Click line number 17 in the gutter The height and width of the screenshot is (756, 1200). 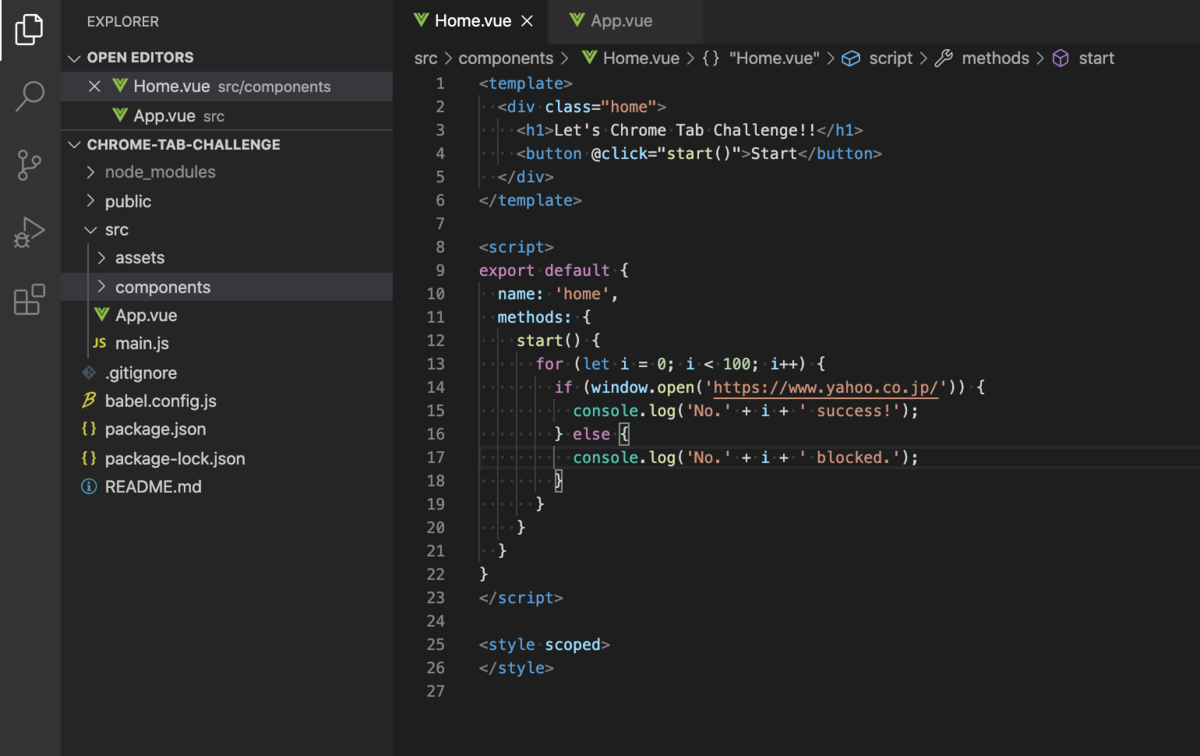[x=435, y=457]
